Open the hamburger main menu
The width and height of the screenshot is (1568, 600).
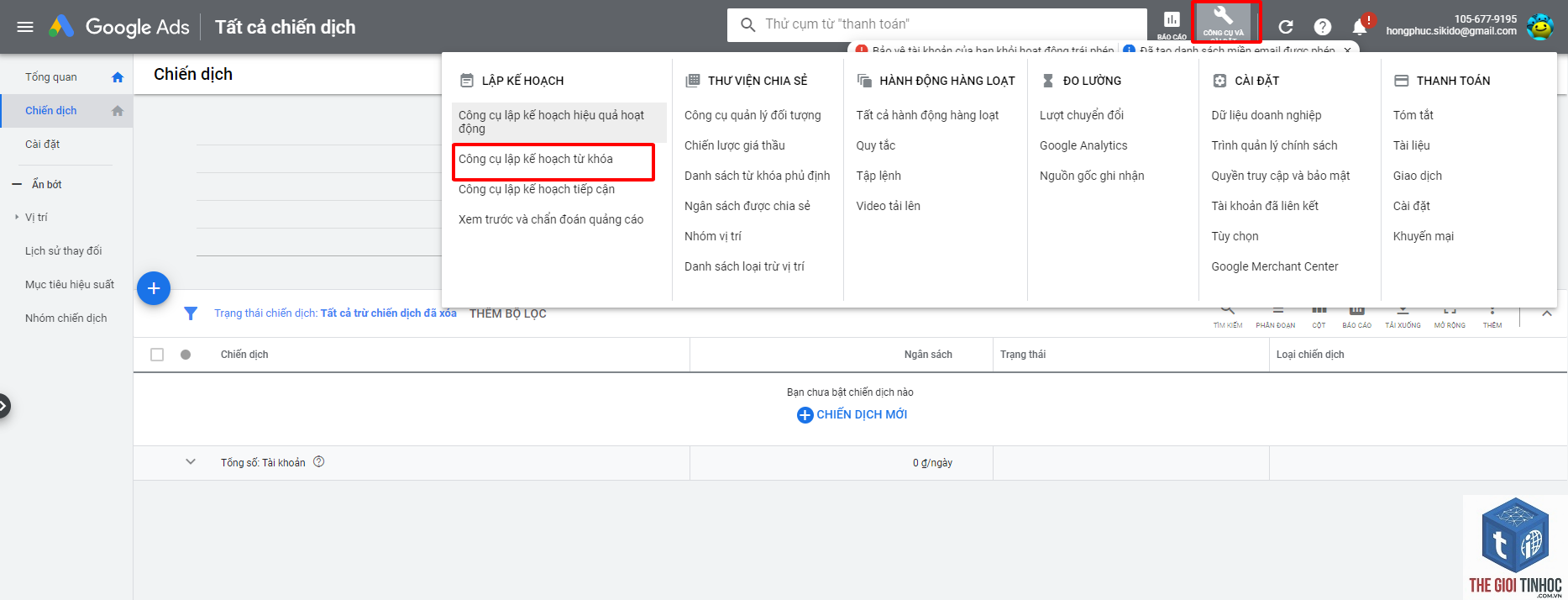click(x=25, y=27)
